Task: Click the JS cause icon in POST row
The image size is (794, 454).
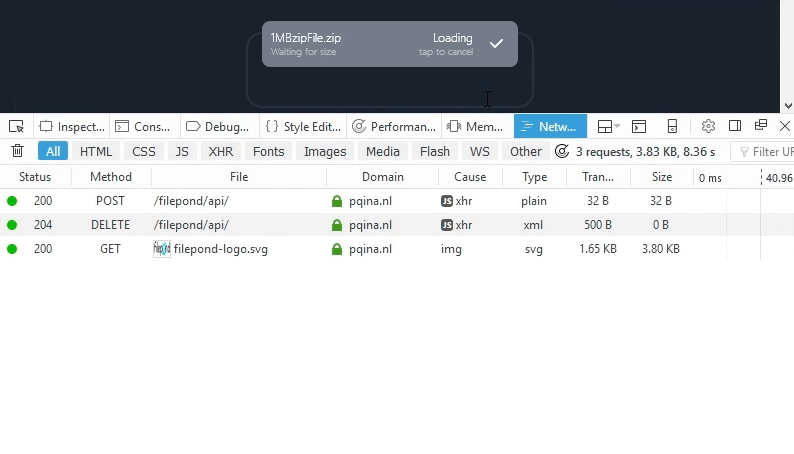Action: click(x=447, y=201)
